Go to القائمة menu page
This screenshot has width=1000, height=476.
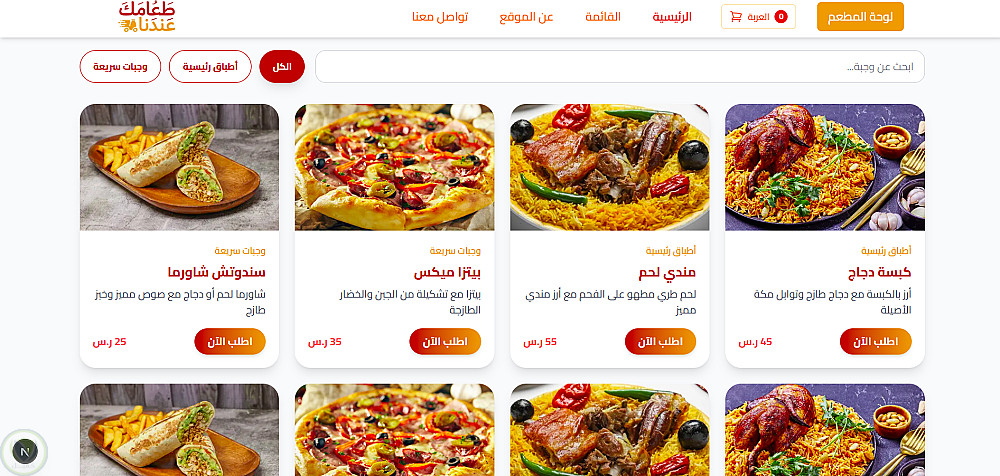click(603, 17)
